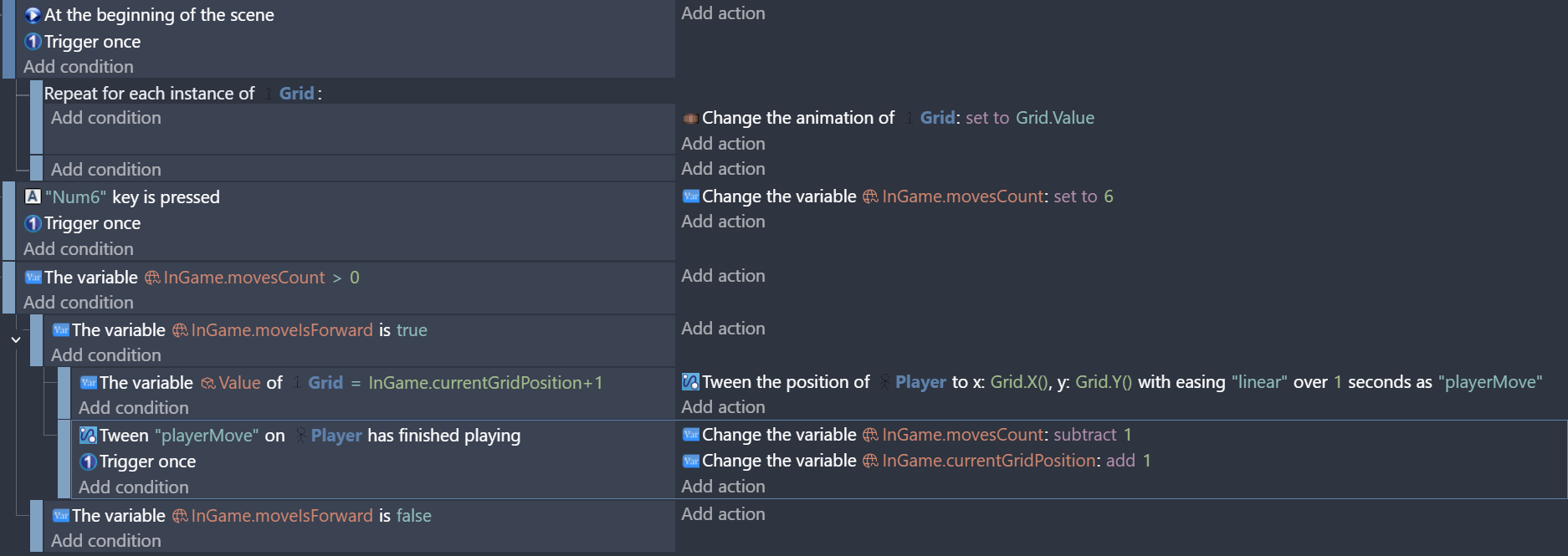
Task: Click the Trigger once icon under Num6 key
Action: (33, 223)
